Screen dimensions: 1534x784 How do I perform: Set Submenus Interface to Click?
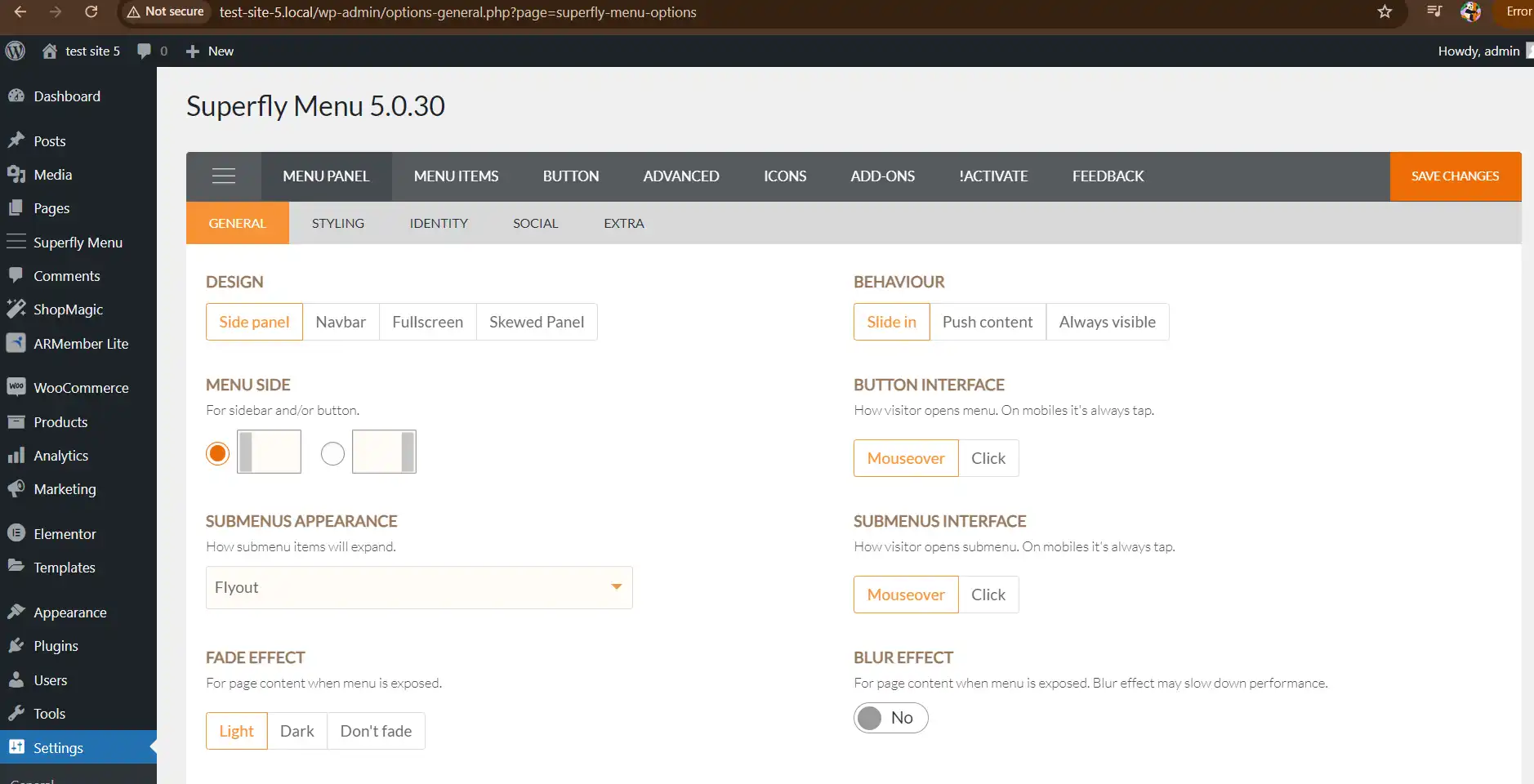(x=988, y=595)
